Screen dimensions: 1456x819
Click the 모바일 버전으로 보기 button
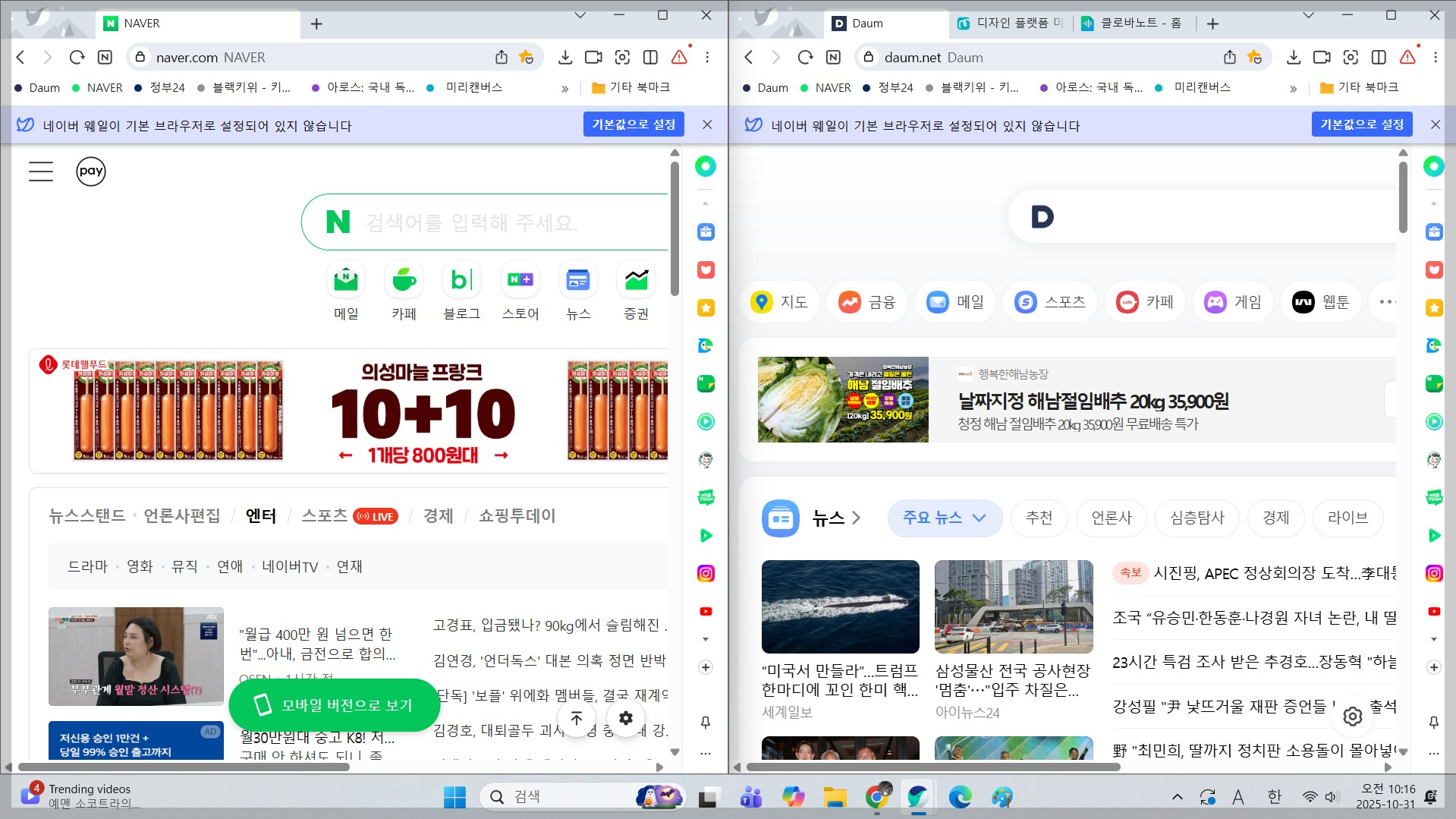[x=334, y=705]
